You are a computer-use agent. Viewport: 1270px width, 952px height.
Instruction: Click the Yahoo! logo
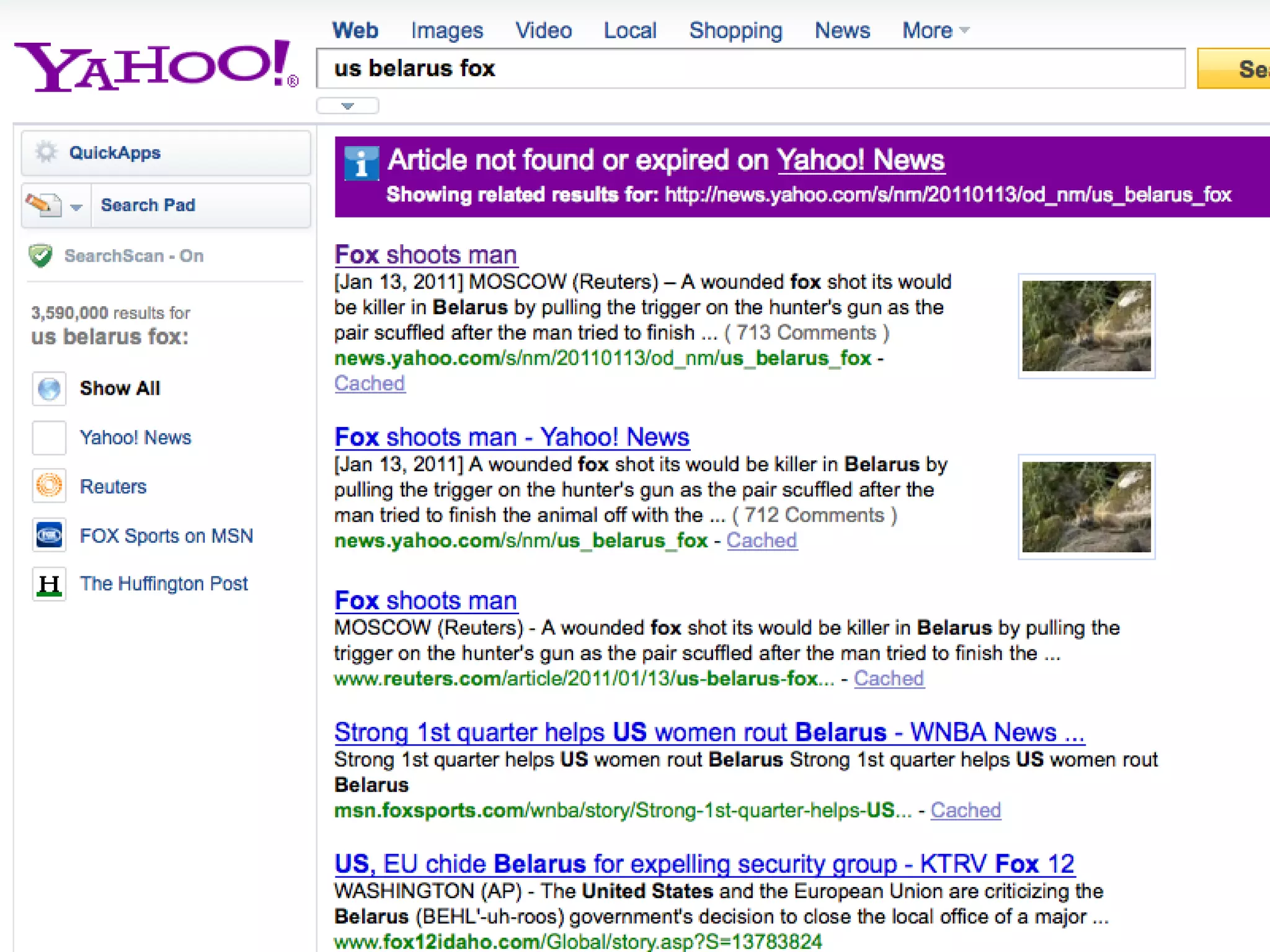(155, 66)
